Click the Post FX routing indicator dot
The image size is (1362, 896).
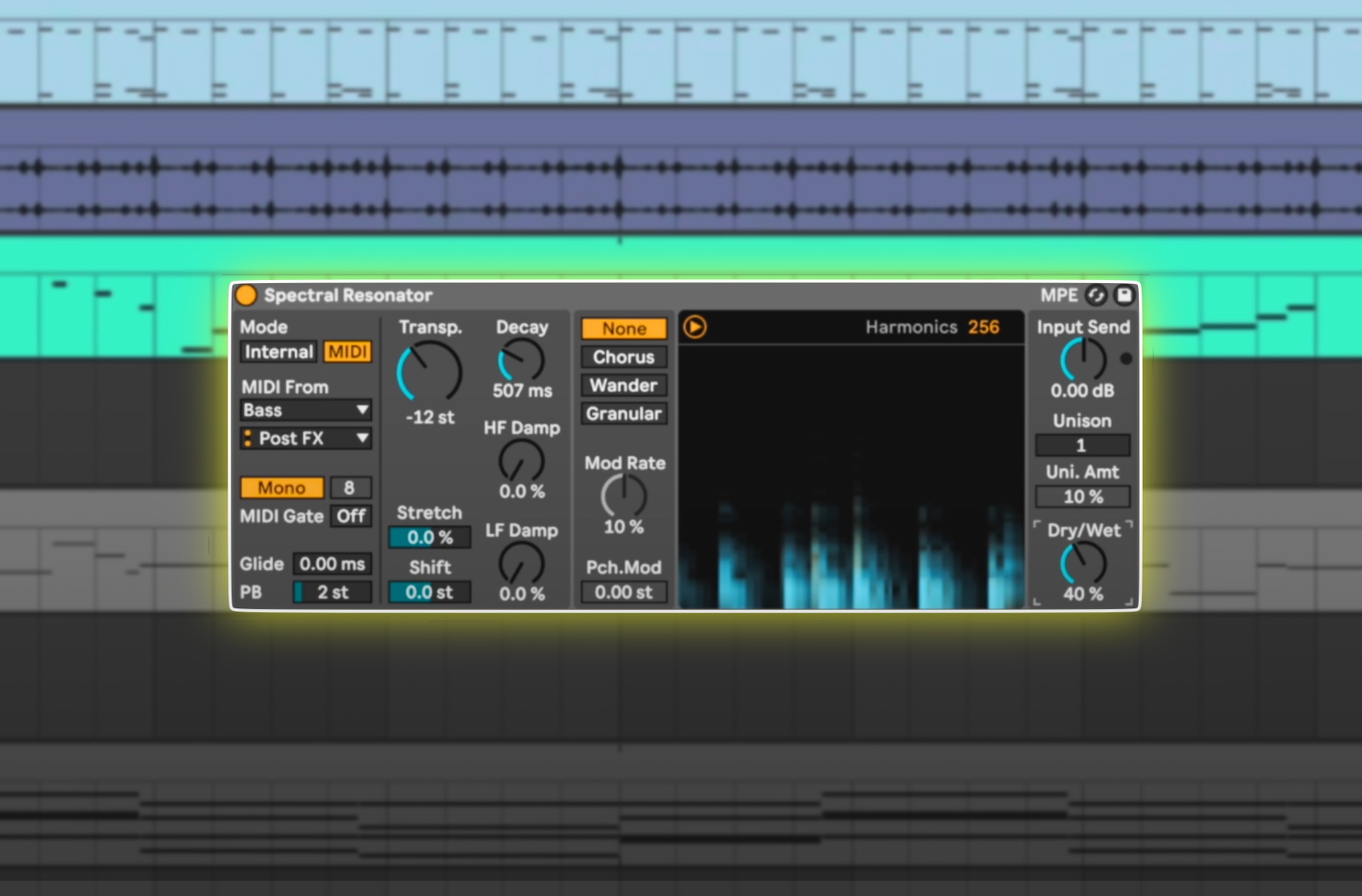[x=248, y=439]
